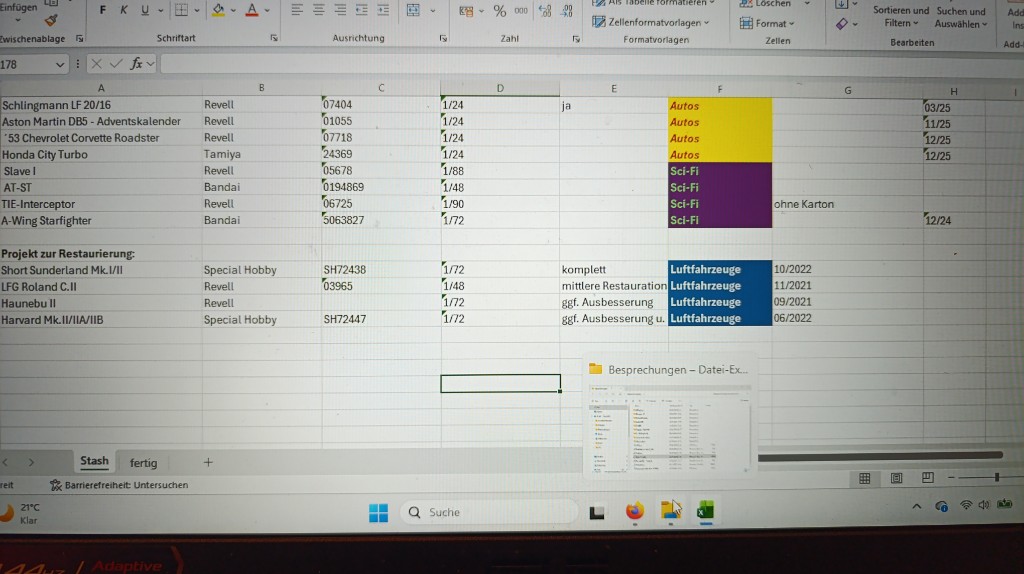This screenshot has height=574, width=1024.
Task: Click the merge cells icon
Action: tap(413, 10)
